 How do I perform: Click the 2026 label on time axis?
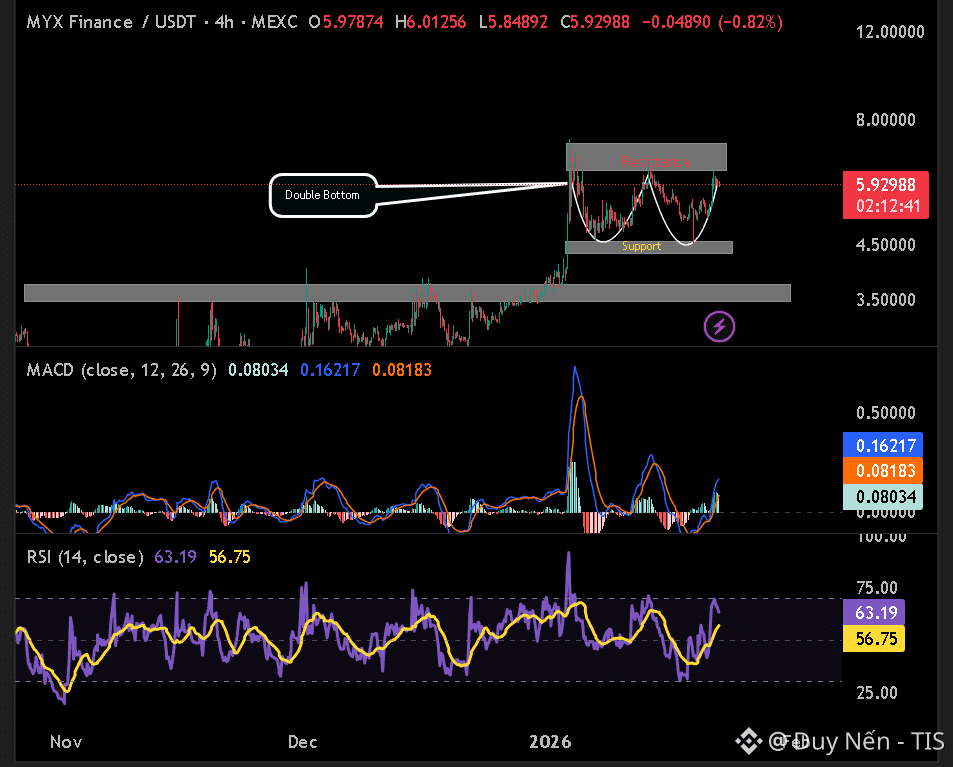point(550,741)
